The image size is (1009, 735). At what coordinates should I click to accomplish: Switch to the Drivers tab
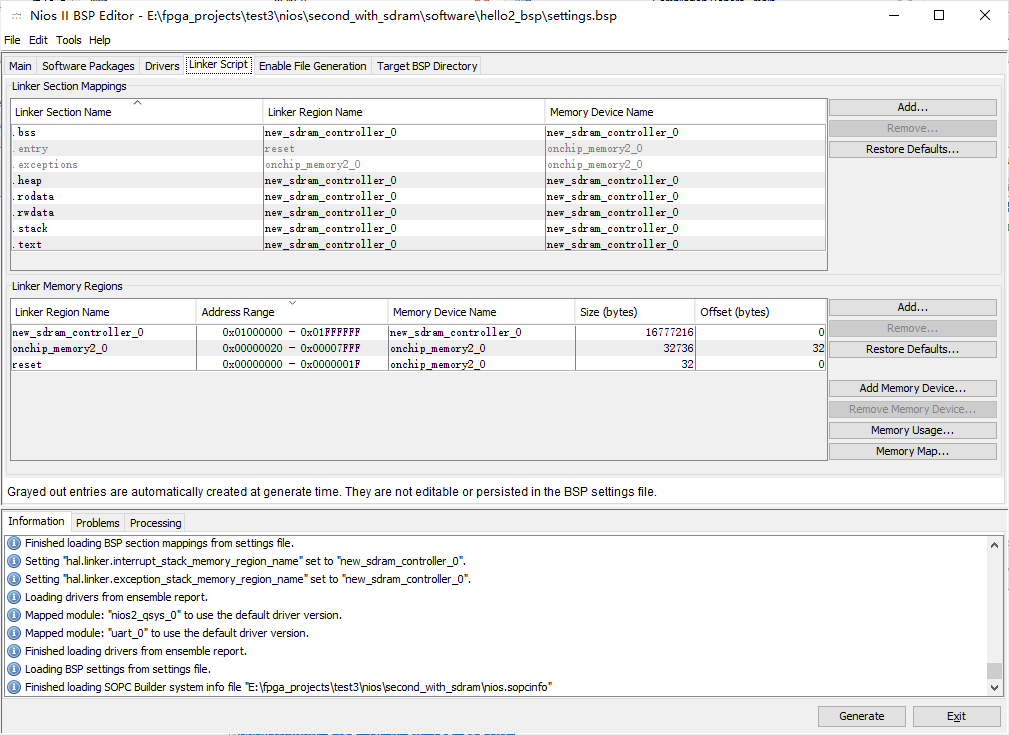161,64
